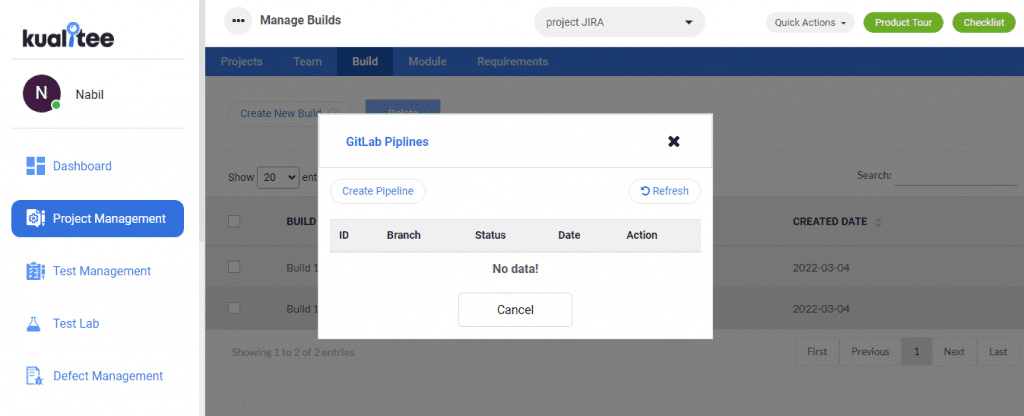Click the Create Pipeline button
This screenshot has height=416, width=1024.
tap(377, 191)
